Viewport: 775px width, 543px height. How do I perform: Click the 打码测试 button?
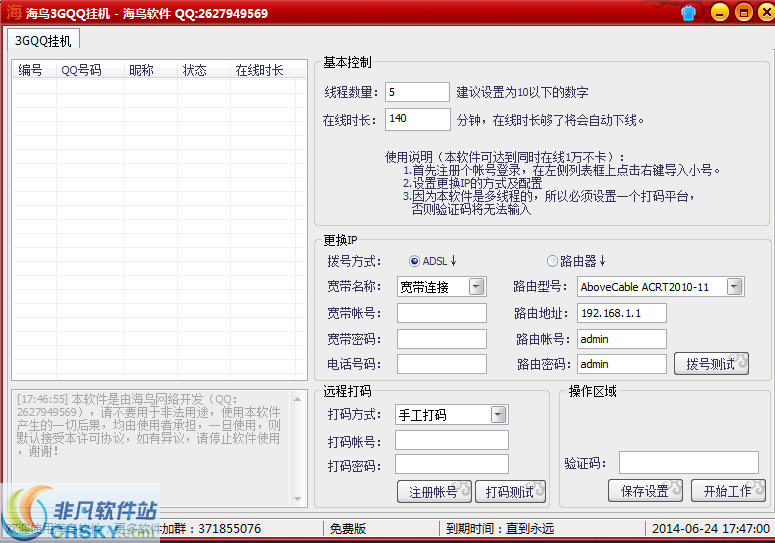pyautogui.click(x=510, y=492)
